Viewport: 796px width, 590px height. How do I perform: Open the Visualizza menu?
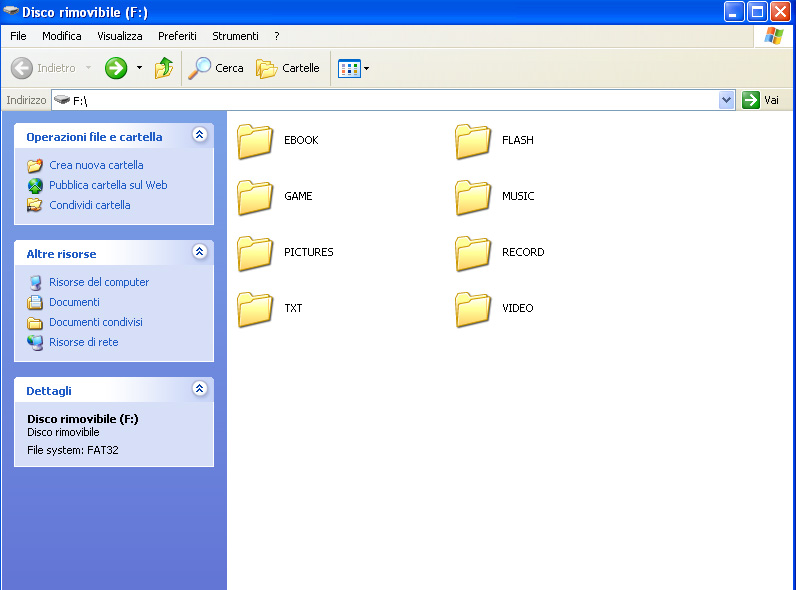[x=120, y=36]
